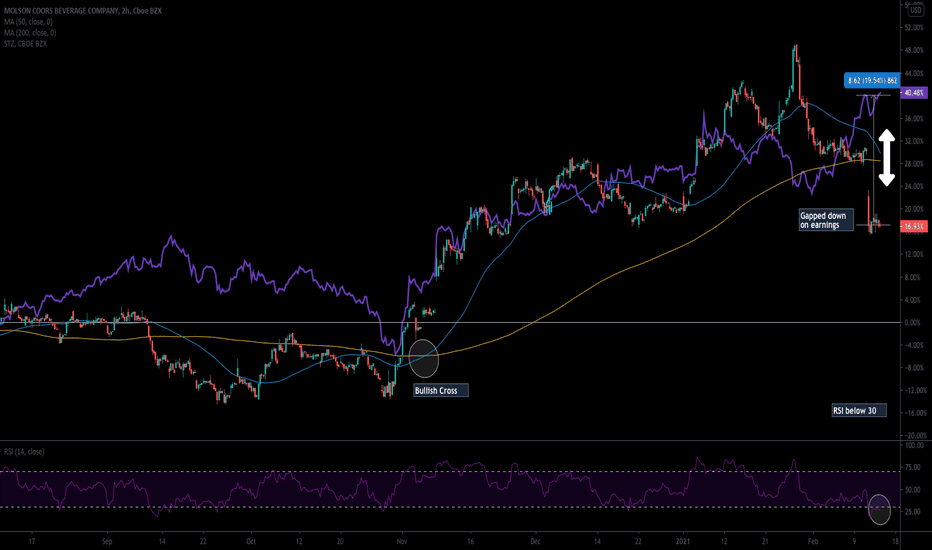Click the USD currency button

(x=915, y=10)
